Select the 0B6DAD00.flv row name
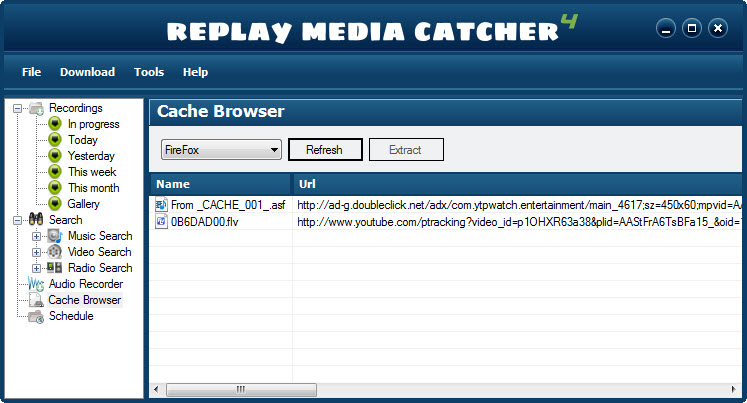The height and width of the screenshot is (403, 747). (x=205, y=222)
